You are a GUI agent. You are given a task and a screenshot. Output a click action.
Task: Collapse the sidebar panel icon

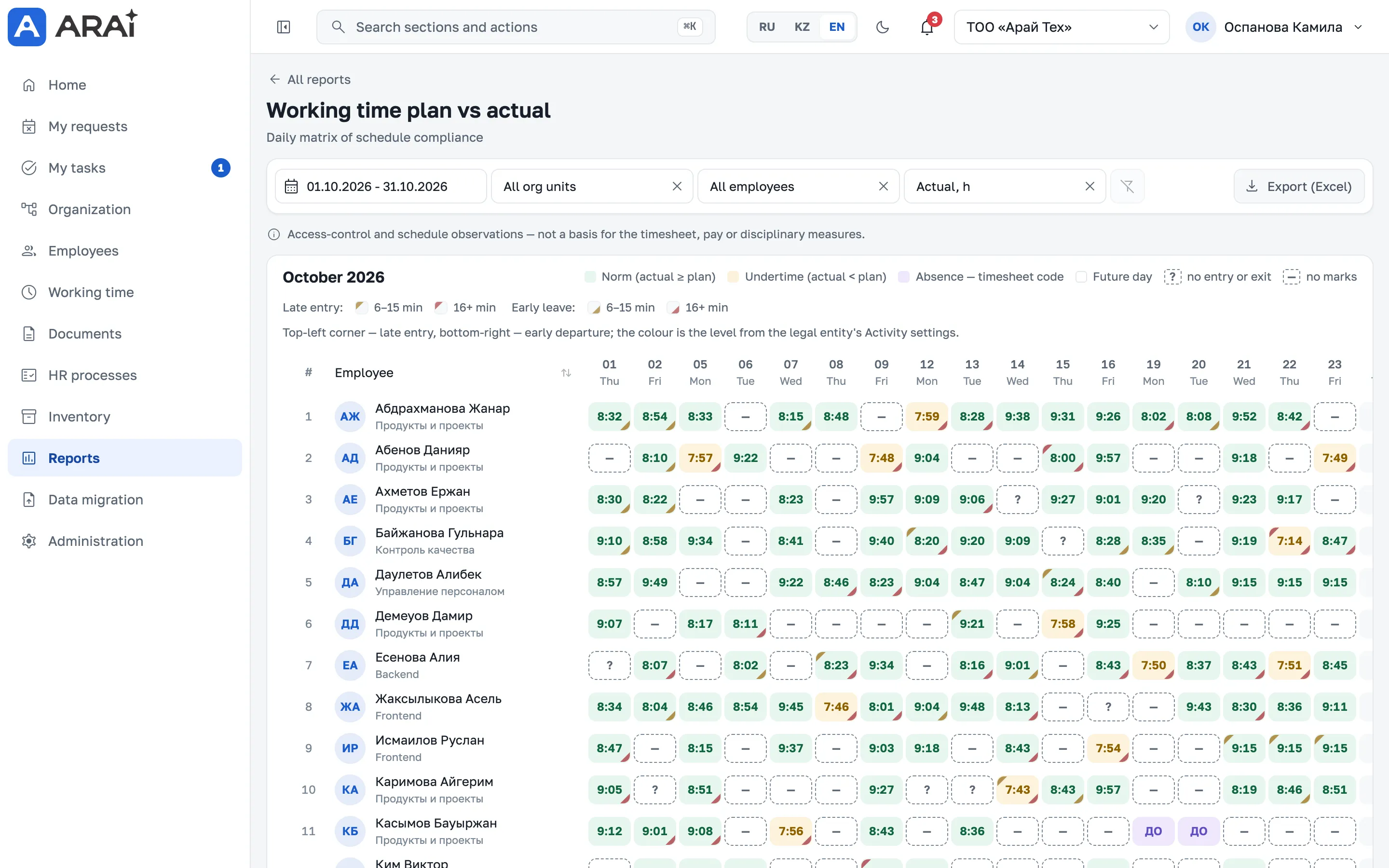(x=284, y=27)
